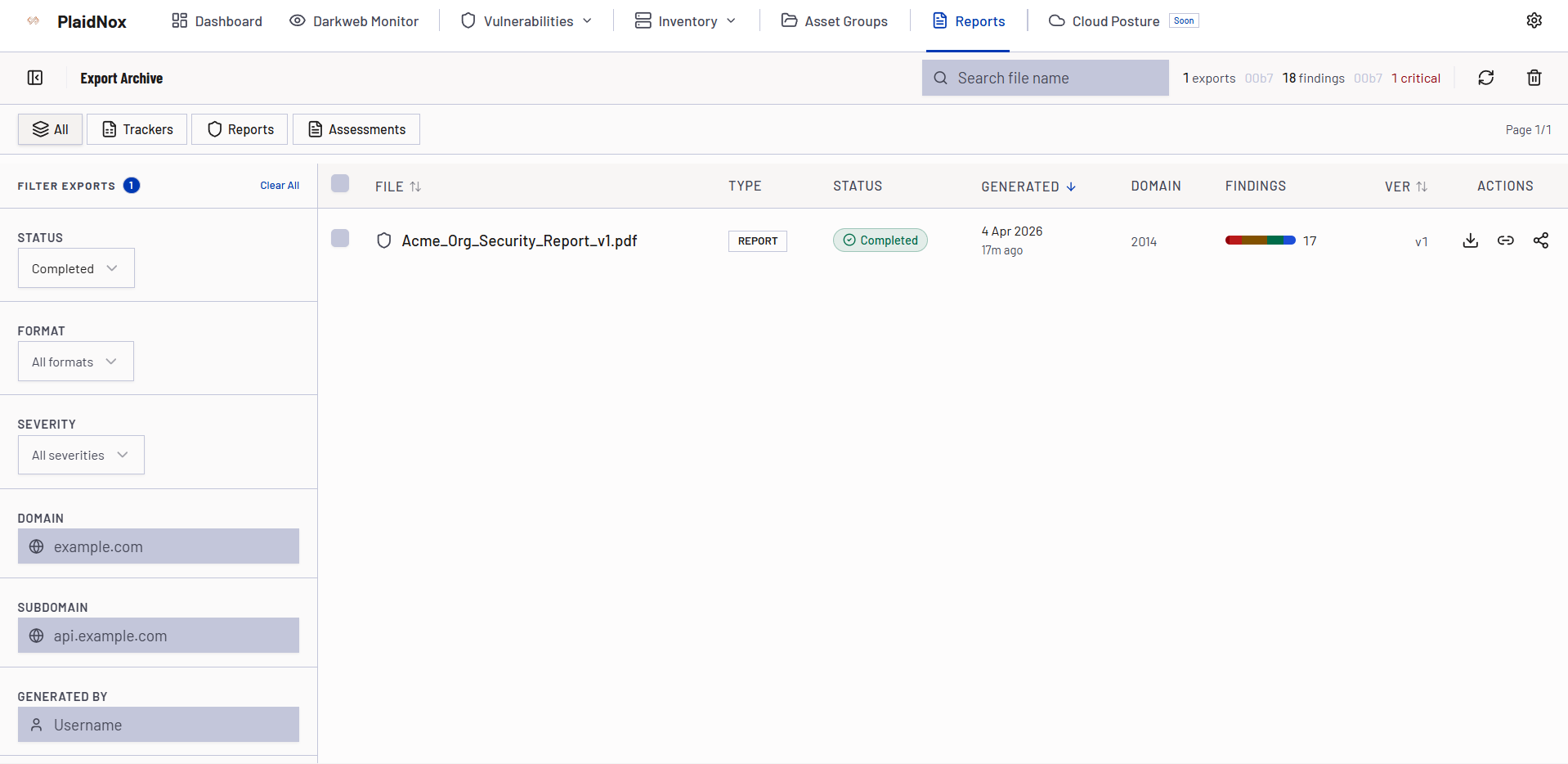The width and height of the screenshot is (1568, 764).
Task: Open the All formats dropdown
Action: click(76, 362)
